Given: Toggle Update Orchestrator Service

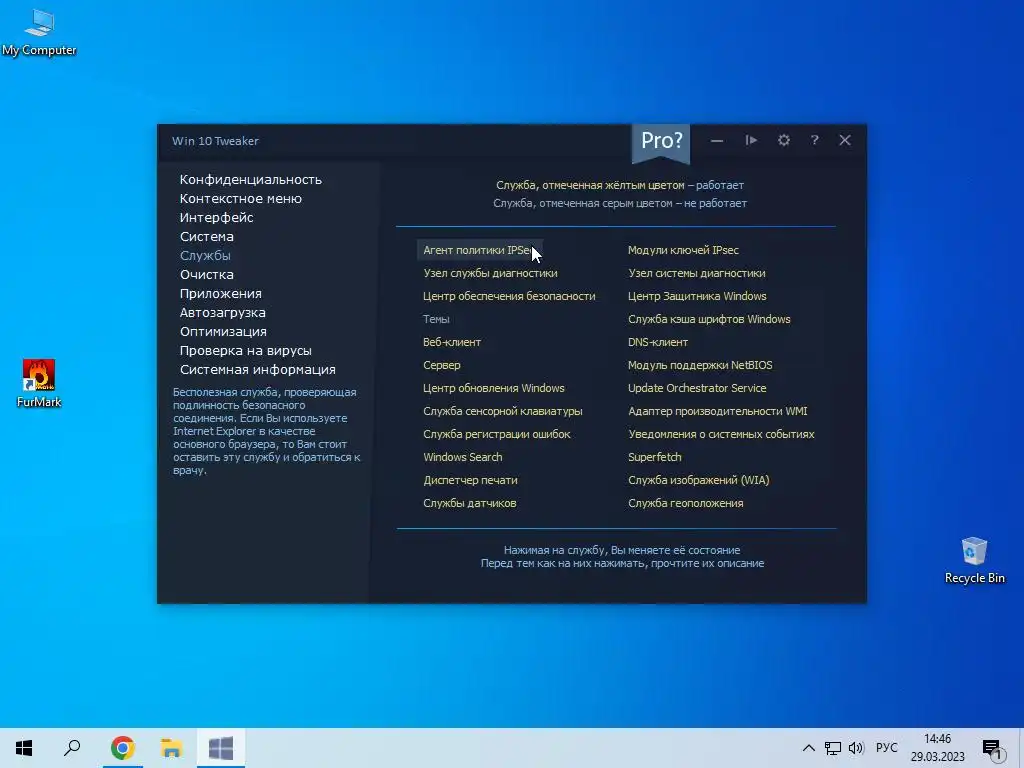Looking at the screenshot, I should click(x=697, y=388).
